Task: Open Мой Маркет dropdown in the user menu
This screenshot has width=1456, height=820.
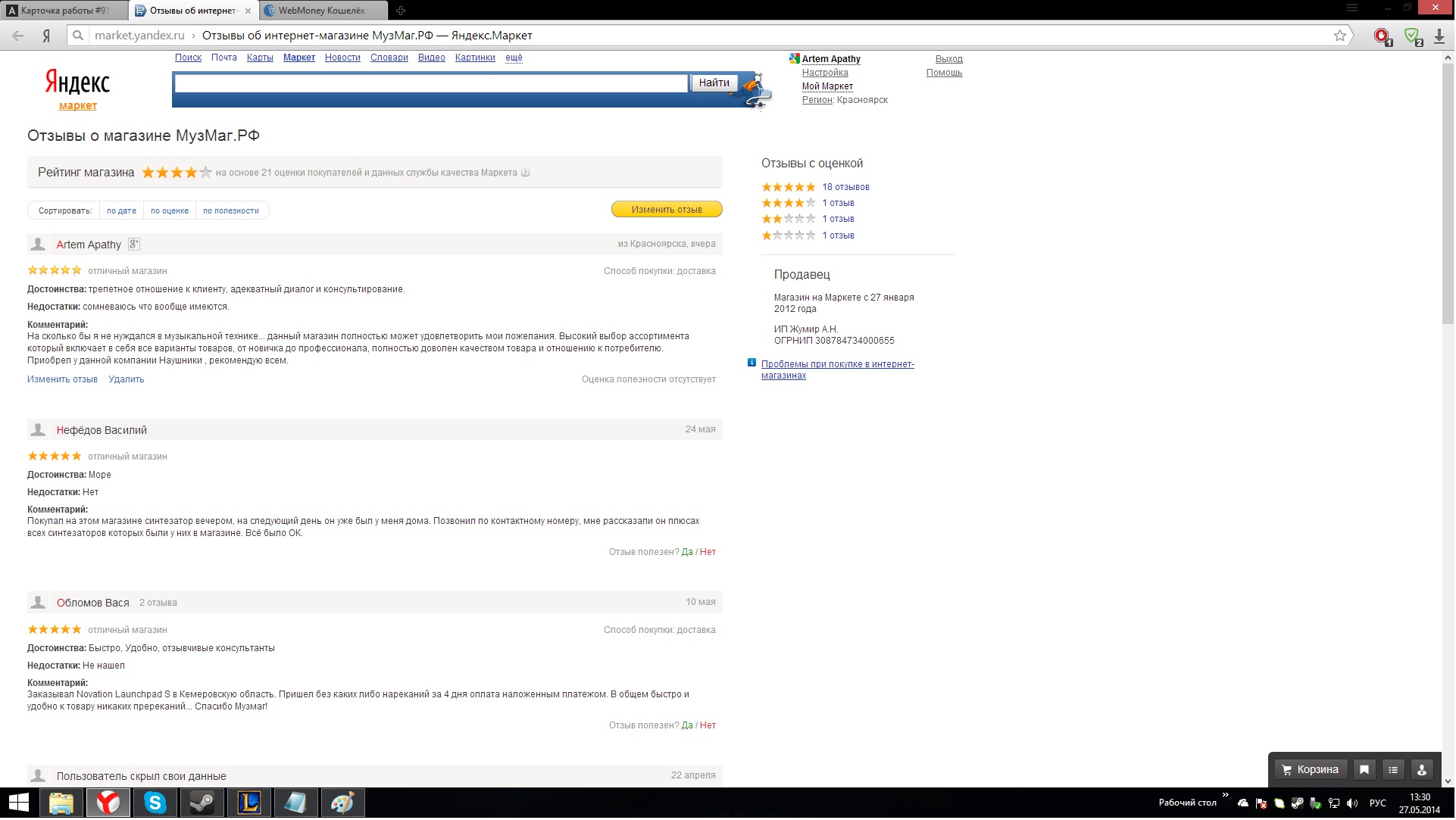Action: 827,86
